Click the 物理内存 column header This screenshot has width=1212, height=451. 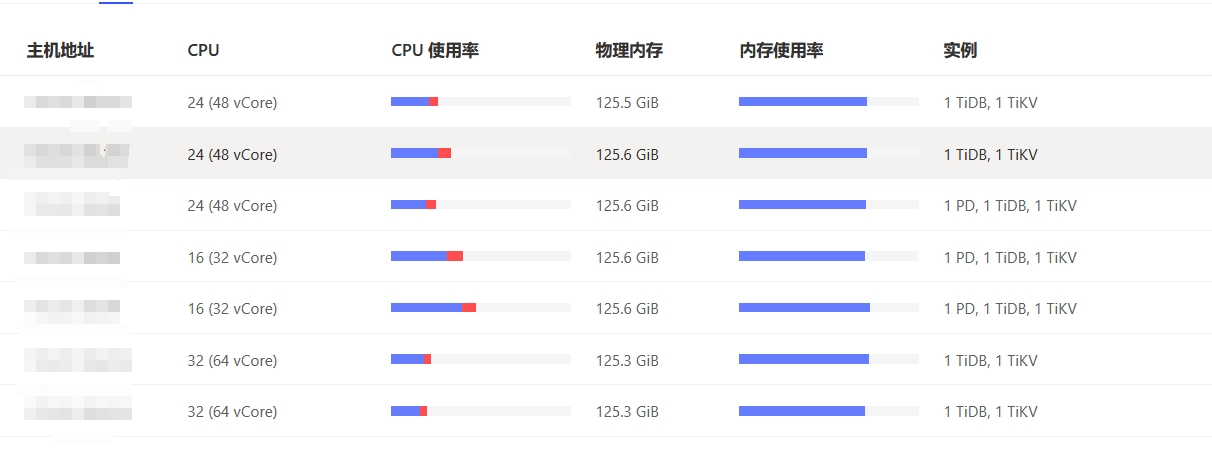(x=629, y=50)
